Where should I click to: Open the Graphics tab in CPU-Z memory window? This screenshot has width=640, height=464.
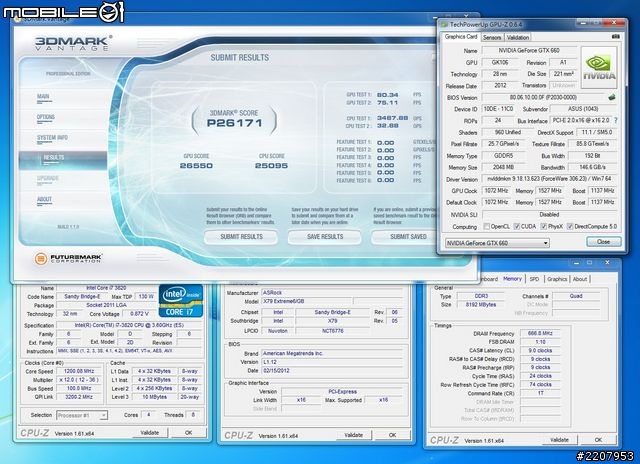[557, 279]
